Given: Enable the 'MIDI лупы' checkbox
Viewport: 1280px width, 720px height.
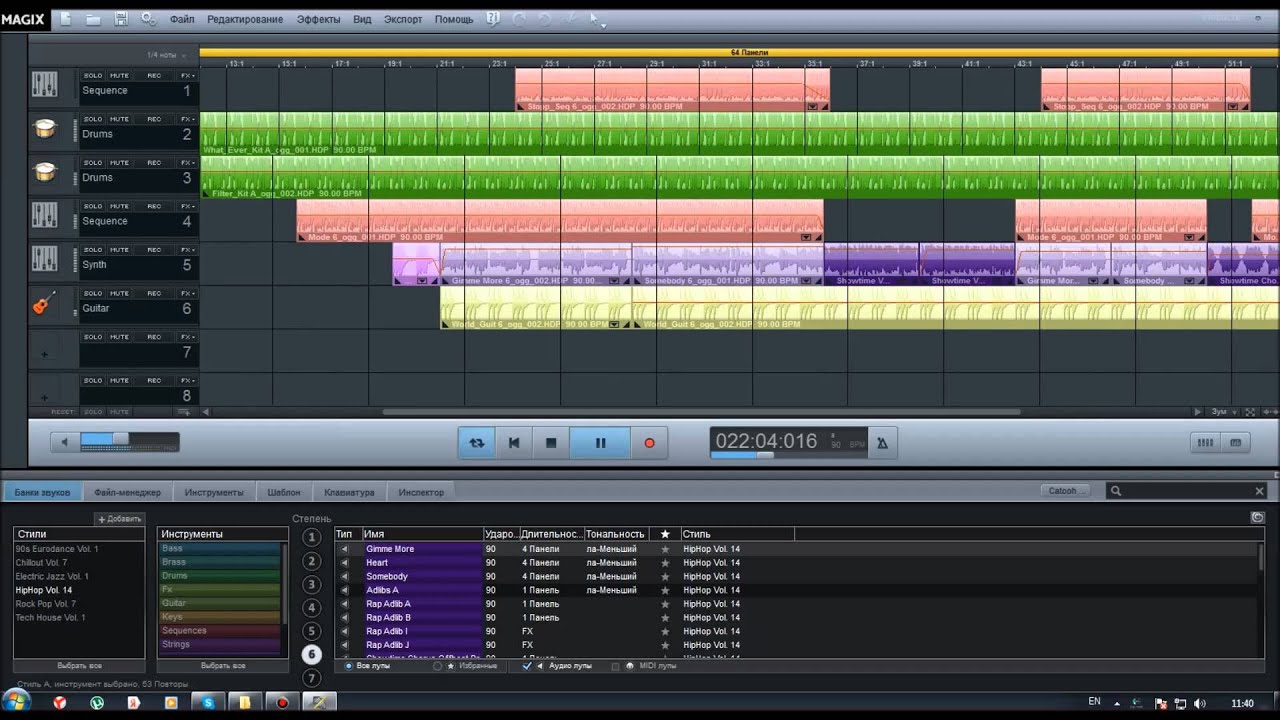Looking at the screenshot, I should [x=616, y=666].
